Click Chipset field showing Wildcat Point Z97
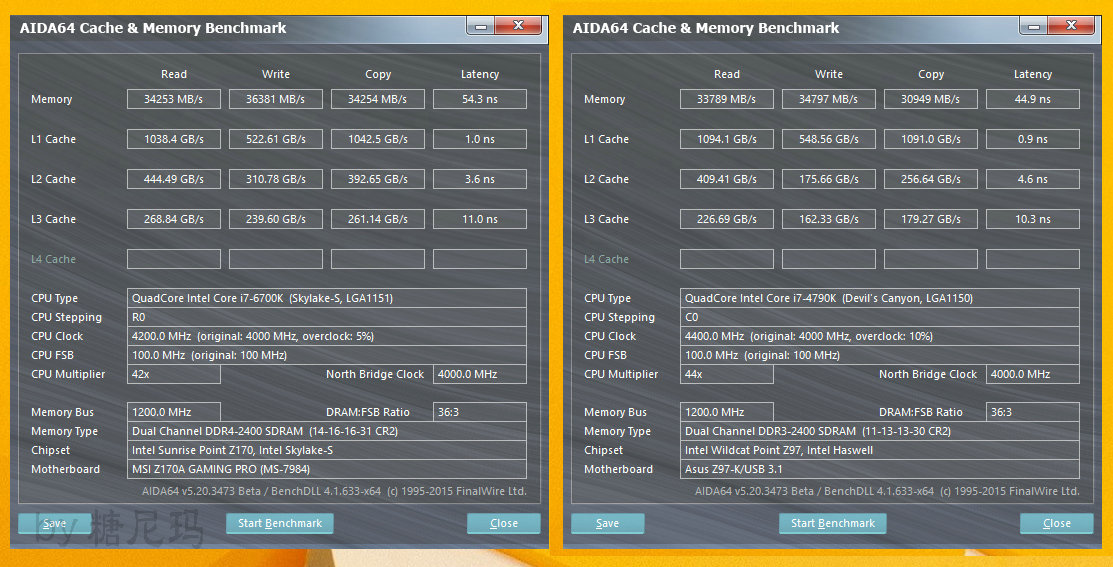Screen dimensions: 1113x567 (879, 450)
